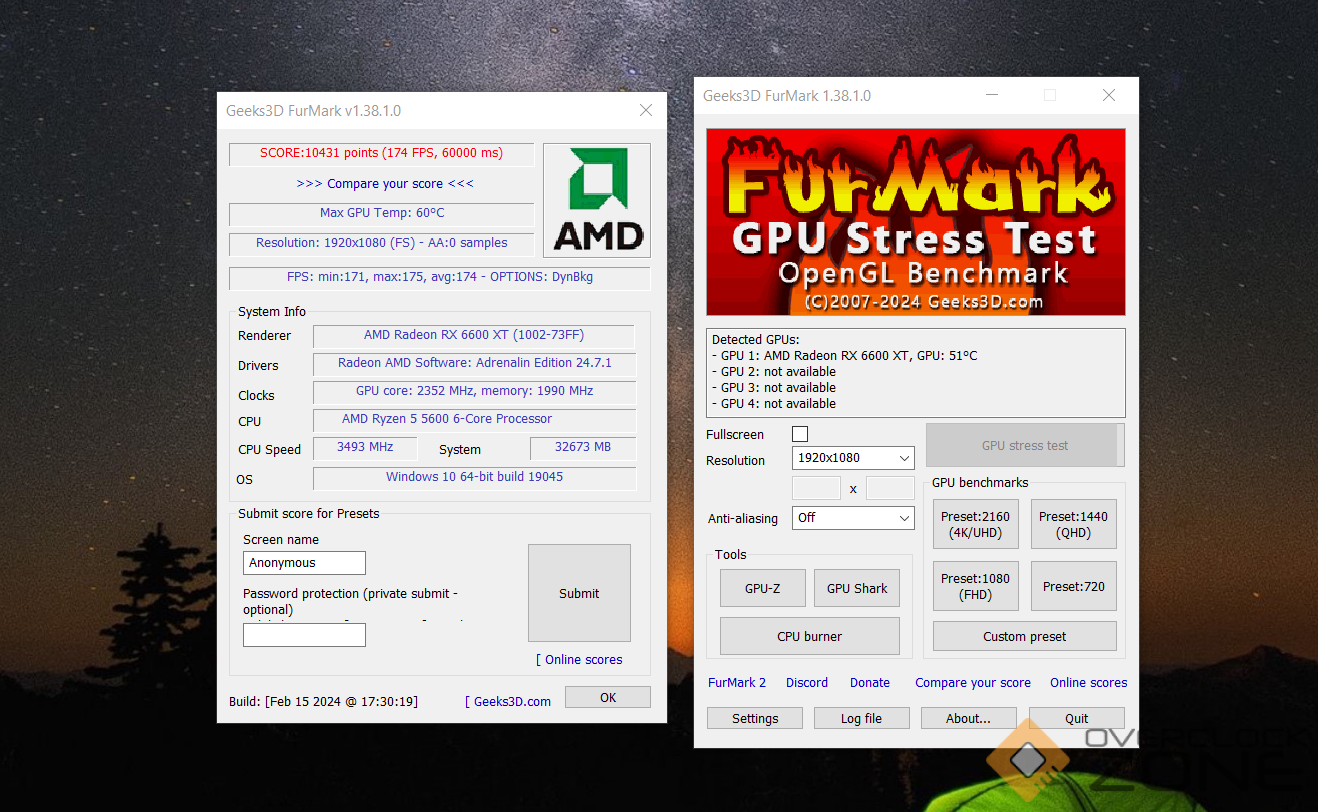The width and height of the screenshot is (1318, 812).
Task: Minimize the main FurMark window
Action: click(x=991, y=96)
